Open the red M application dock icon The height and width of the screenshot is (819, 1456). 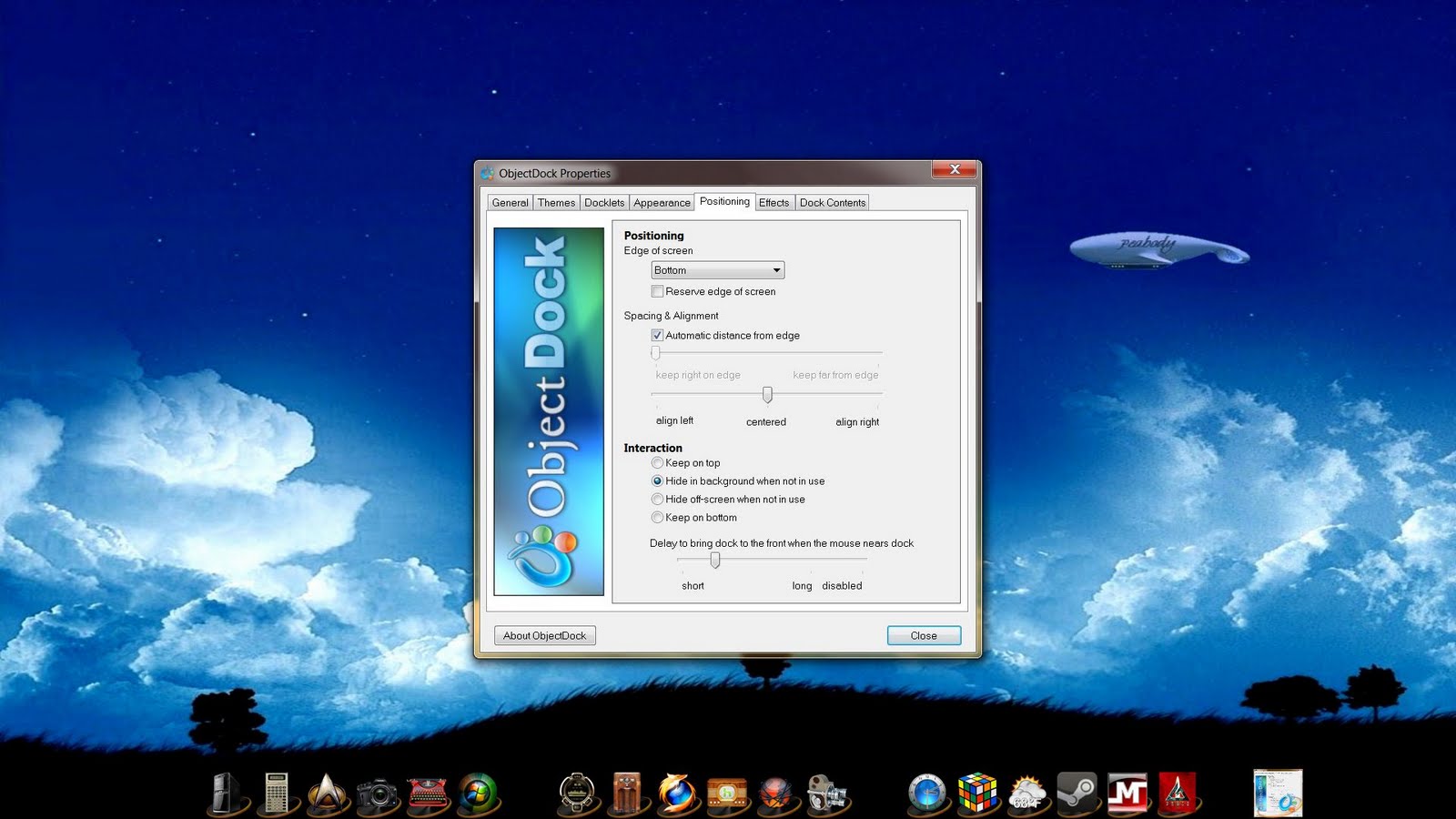pyautogui.click(x=1127, y=793)
